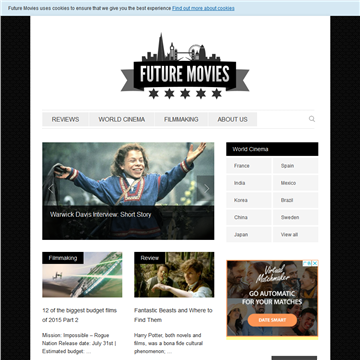Screen dimensions: 360x360
Task: Open the World Cinema menu
Action: coord(122,119)
